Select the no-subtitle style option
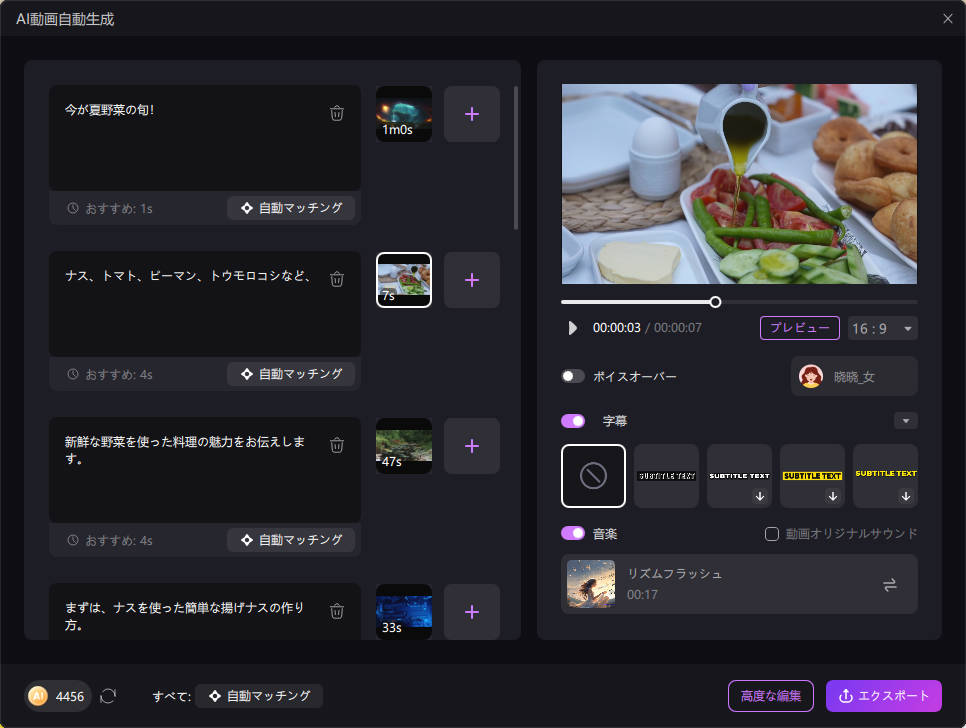Screen dimensions: 966x728 coord(593,476)
